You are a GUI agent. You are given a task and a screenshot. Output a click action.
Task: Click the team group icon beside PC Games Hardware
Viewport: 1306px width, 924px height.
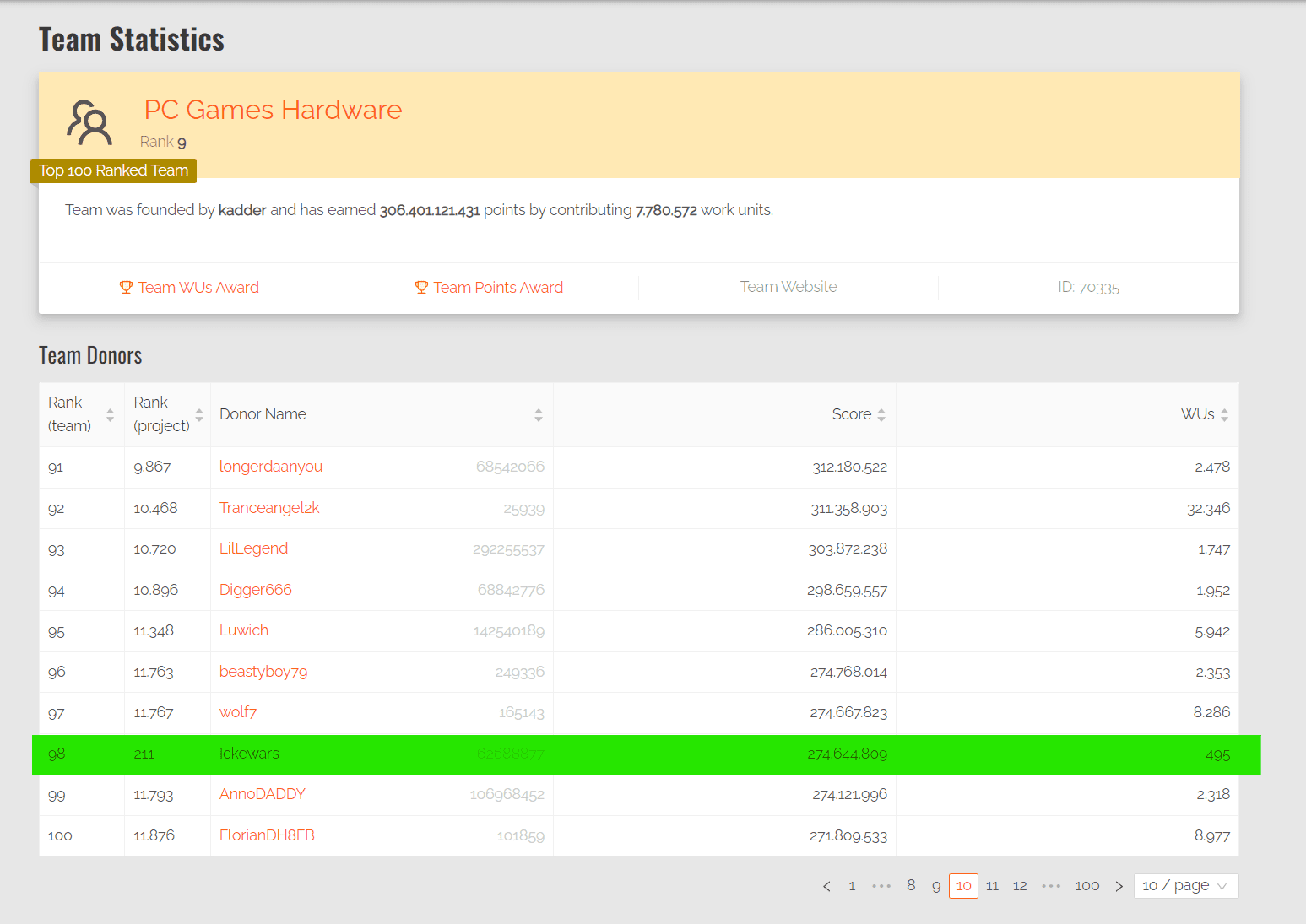coord(89,123)
